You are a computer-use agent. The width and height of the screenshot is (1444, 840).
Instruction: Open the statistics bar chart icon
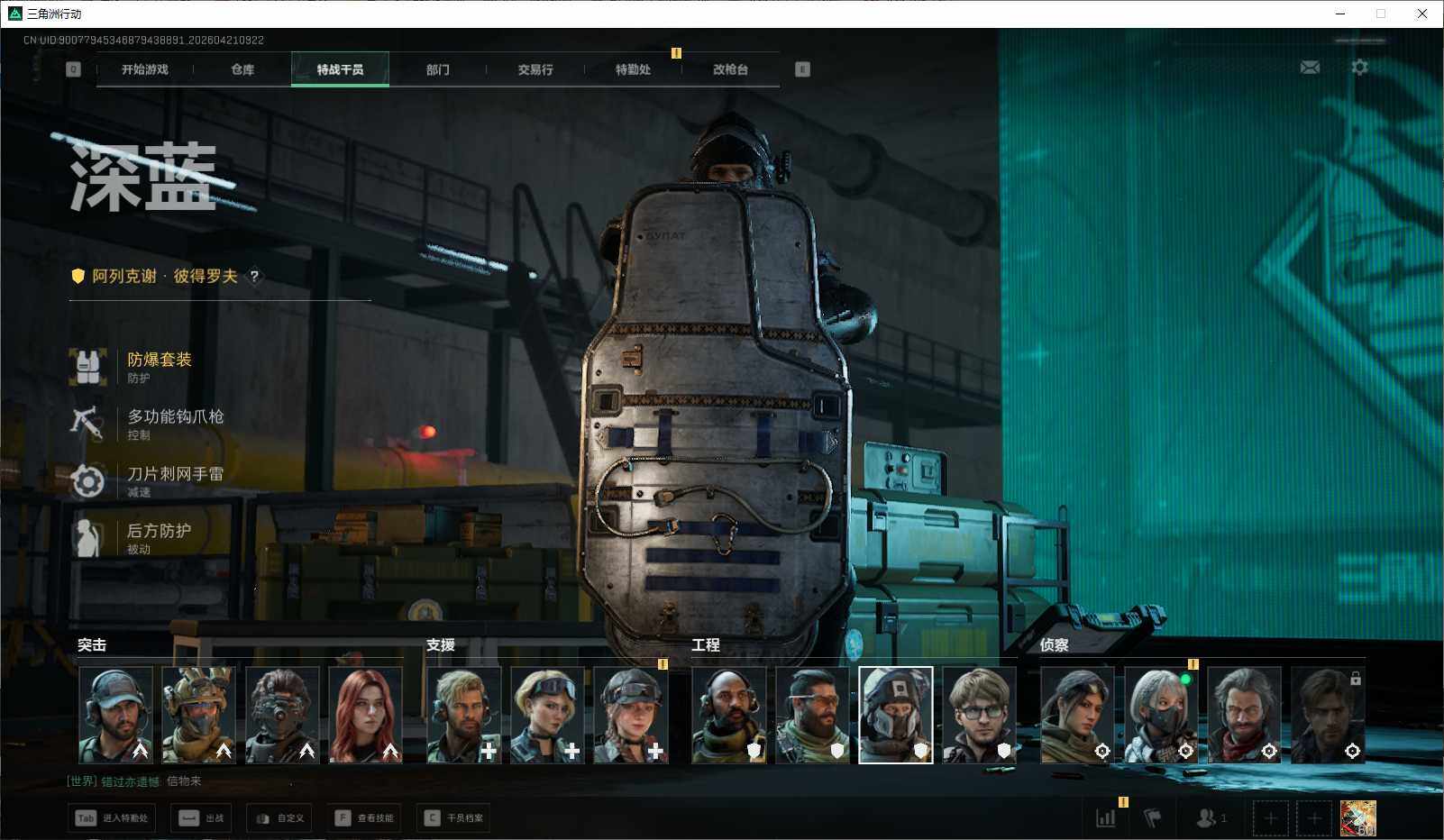click(x=1105, y=818)
